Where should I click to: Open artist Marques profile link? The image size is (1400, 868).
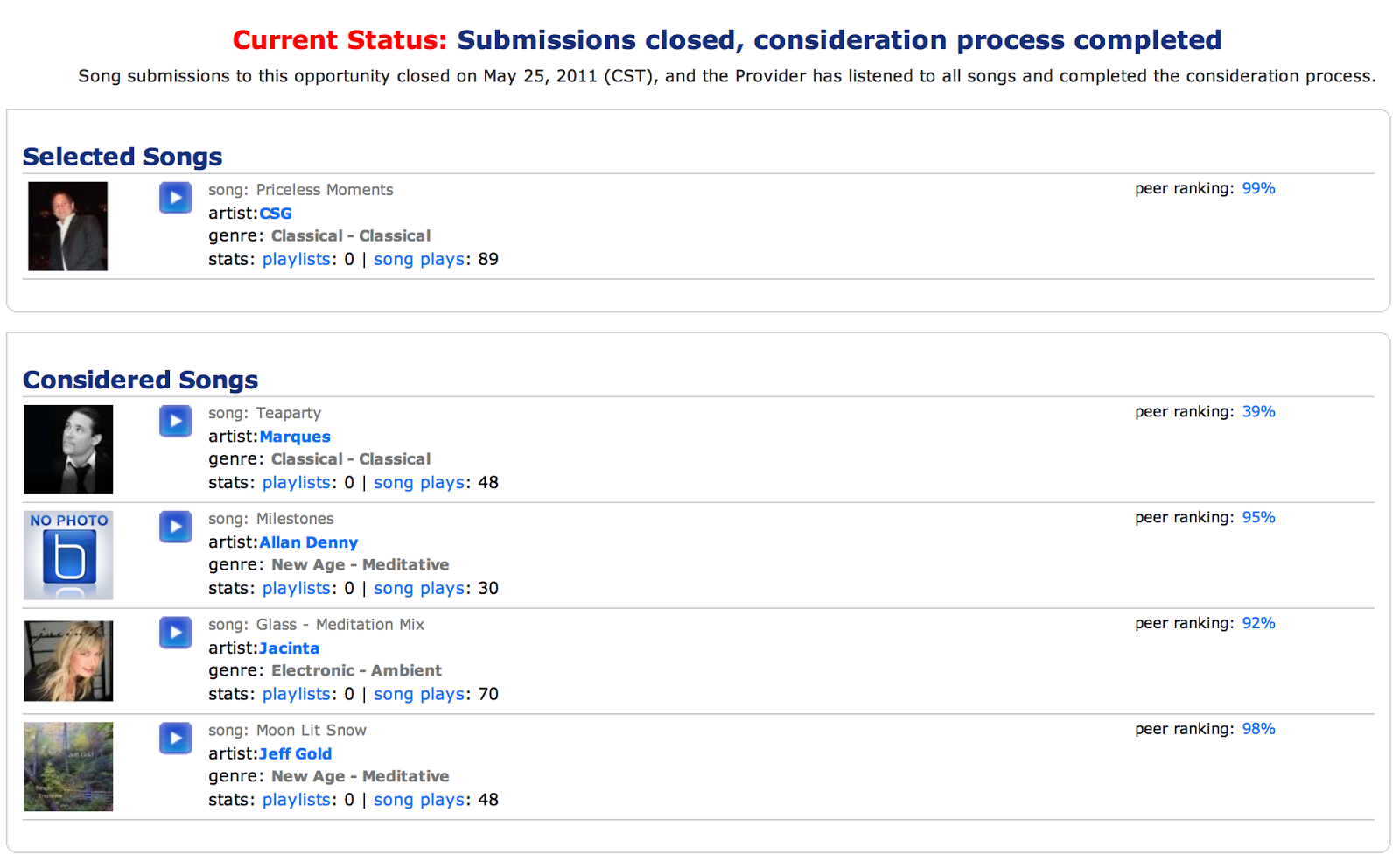point(295,437)
